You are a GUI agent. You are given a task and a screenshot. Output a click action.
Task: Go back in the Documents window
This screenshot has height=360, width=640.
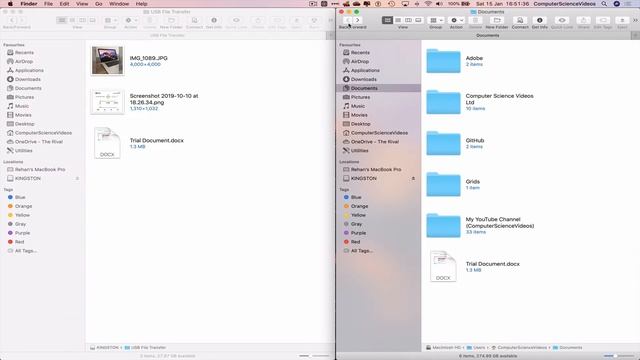click(347, 20)
